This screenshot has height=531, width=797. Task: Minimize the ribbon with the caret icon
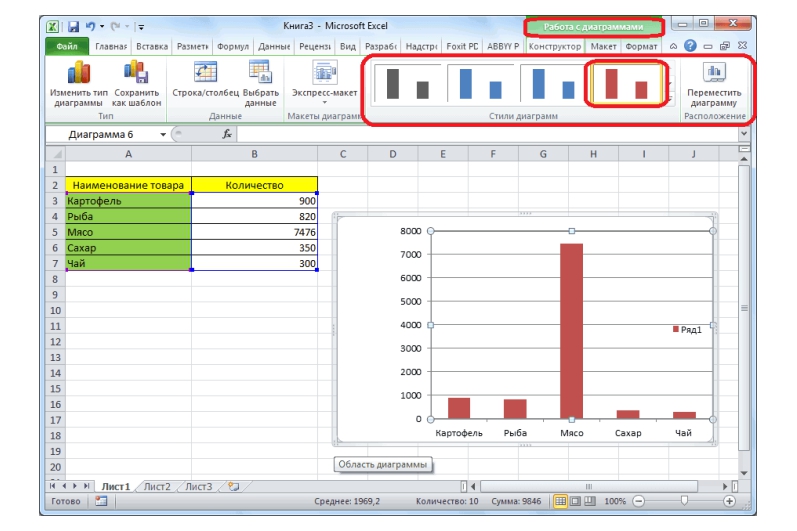tap(673, 46)
